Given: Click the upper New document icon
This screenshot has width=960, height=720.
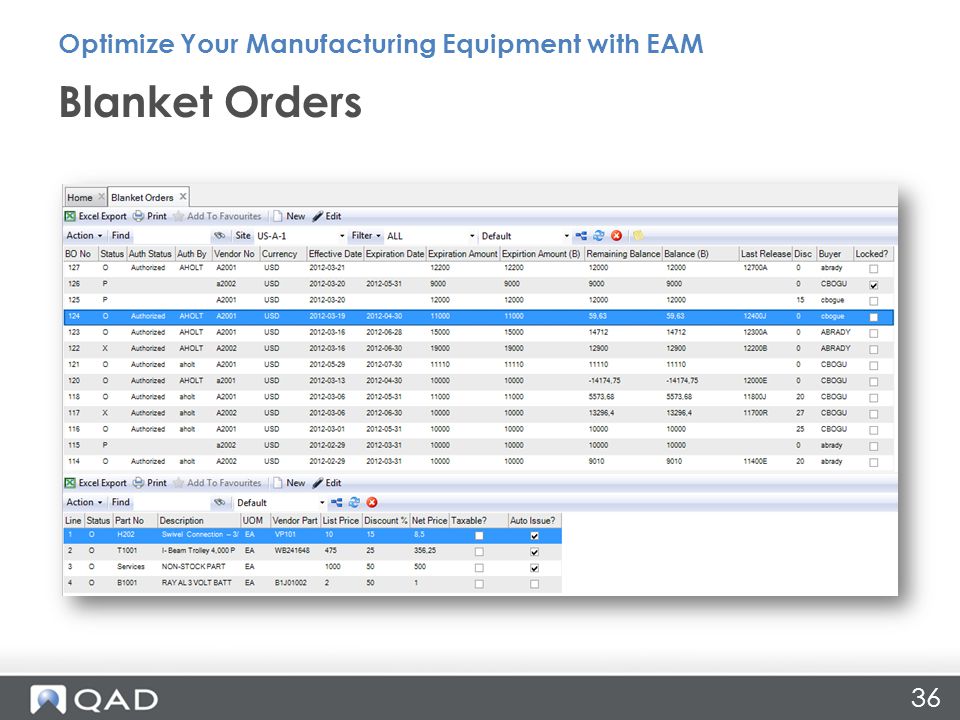Looking at the screenshot, I should [x=278, y=216].
